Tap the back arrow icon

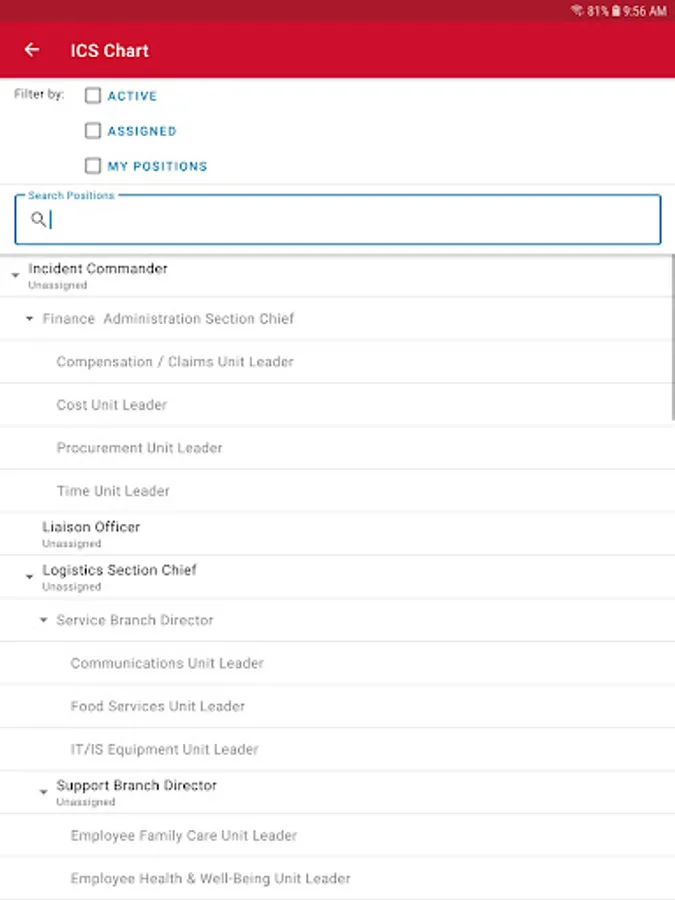coord(32,50)
